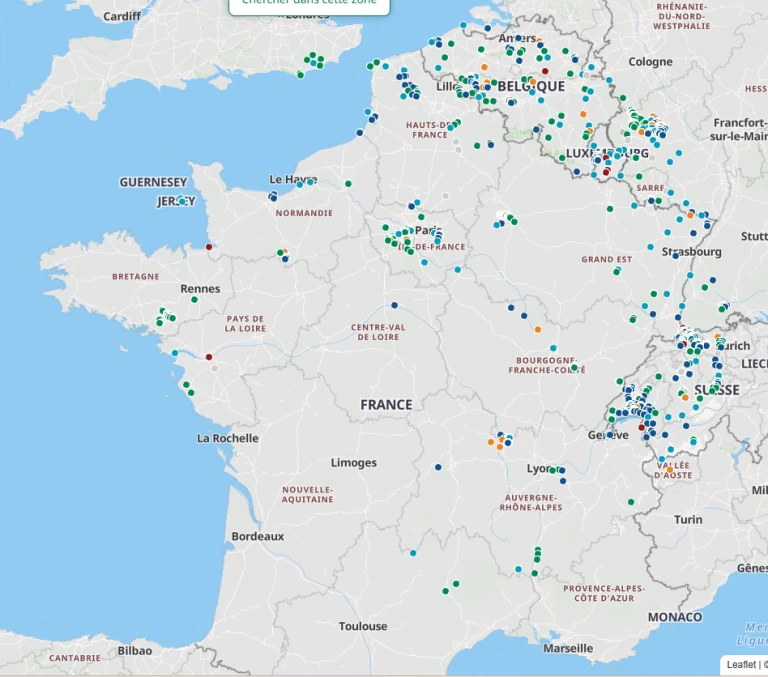Click the FRANCE country label
The height and width of the screenshot is (677, 768).
click(x=386, y=405)
